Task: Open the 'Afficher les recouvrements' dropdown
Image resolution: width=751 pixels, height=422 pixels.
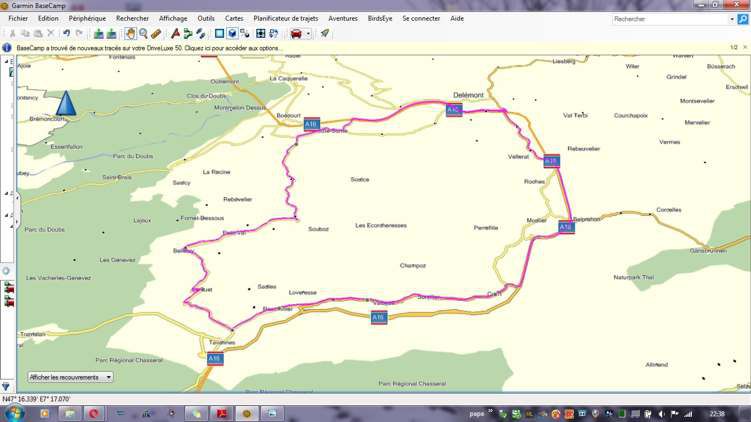Action: (69, 377)
